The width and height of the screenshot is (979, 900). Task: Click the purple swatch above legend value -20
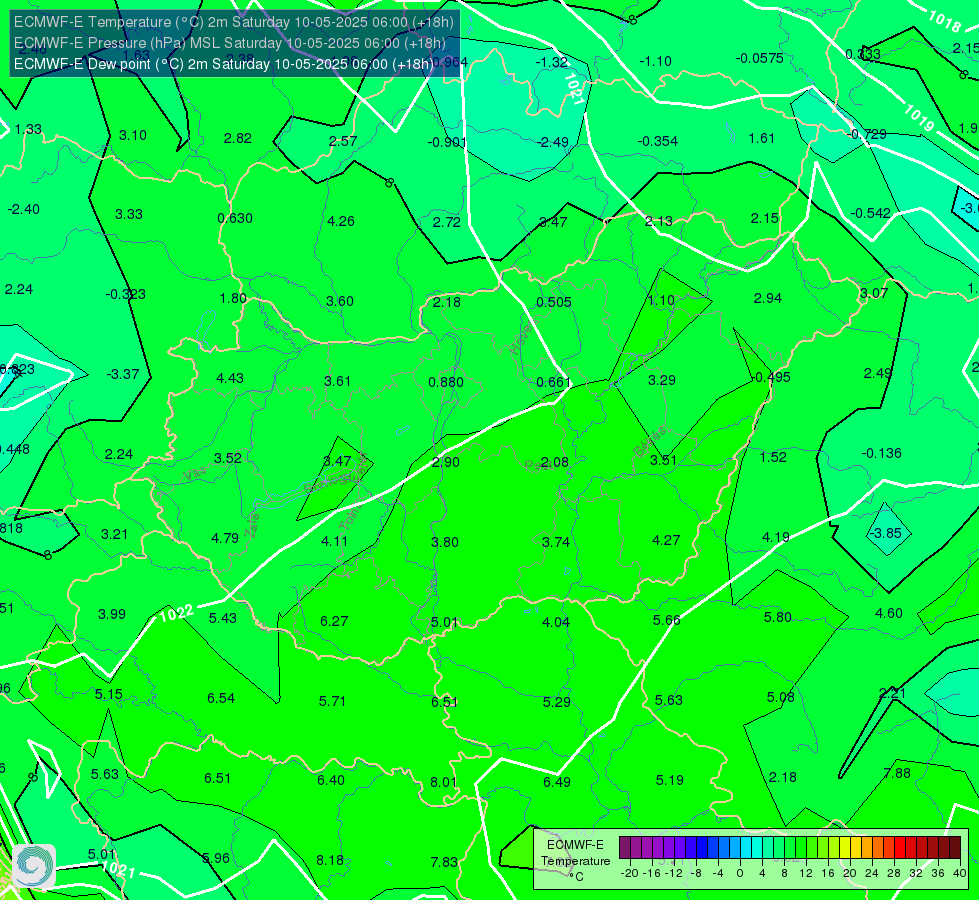(x=625, y=848)
